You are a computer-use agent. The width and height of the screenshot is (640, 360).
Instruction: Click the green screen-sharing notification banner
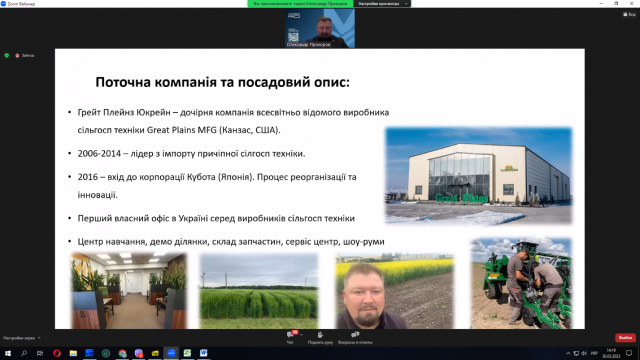(x=300, y=4)
